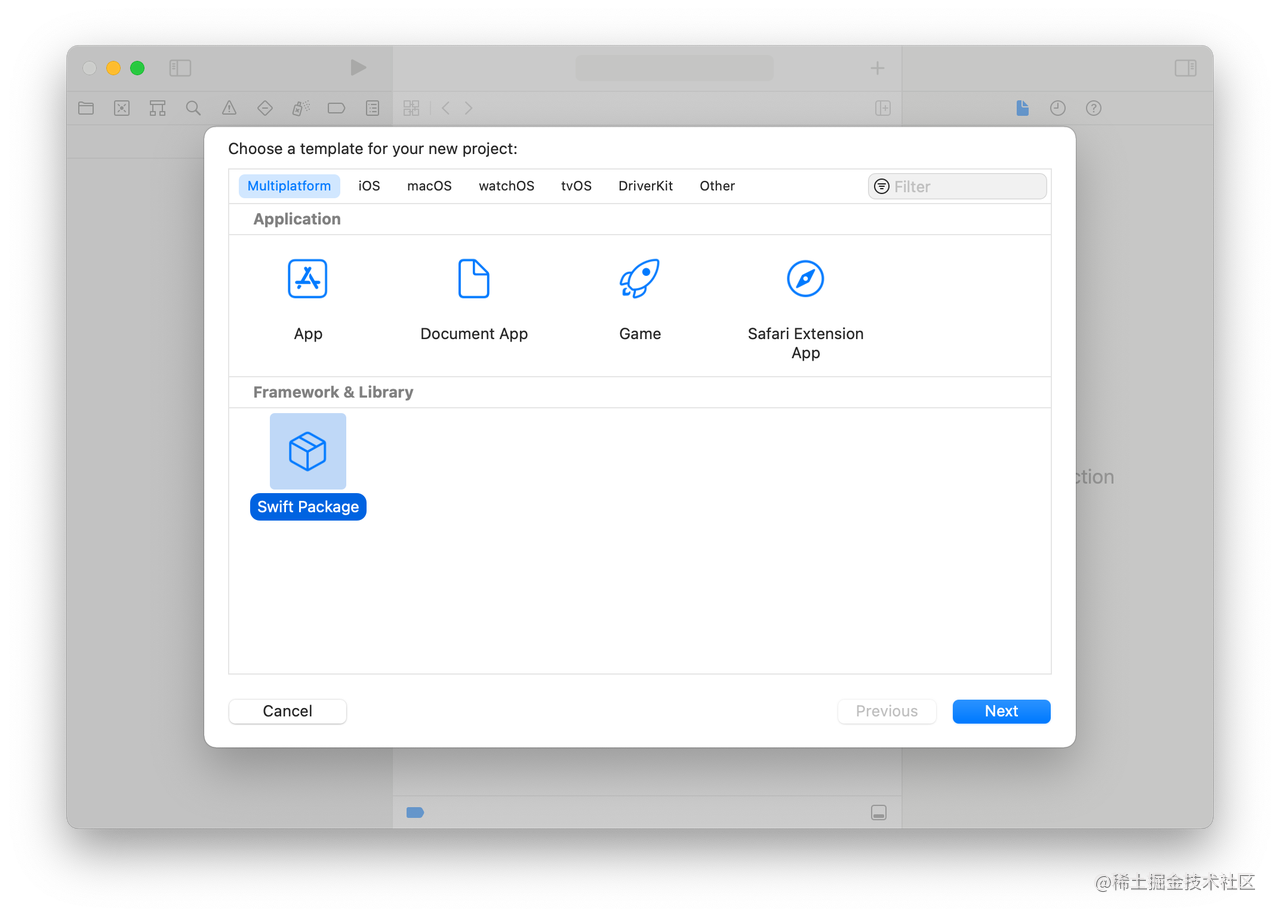Switch to the watchOS tab

point(506,186)
